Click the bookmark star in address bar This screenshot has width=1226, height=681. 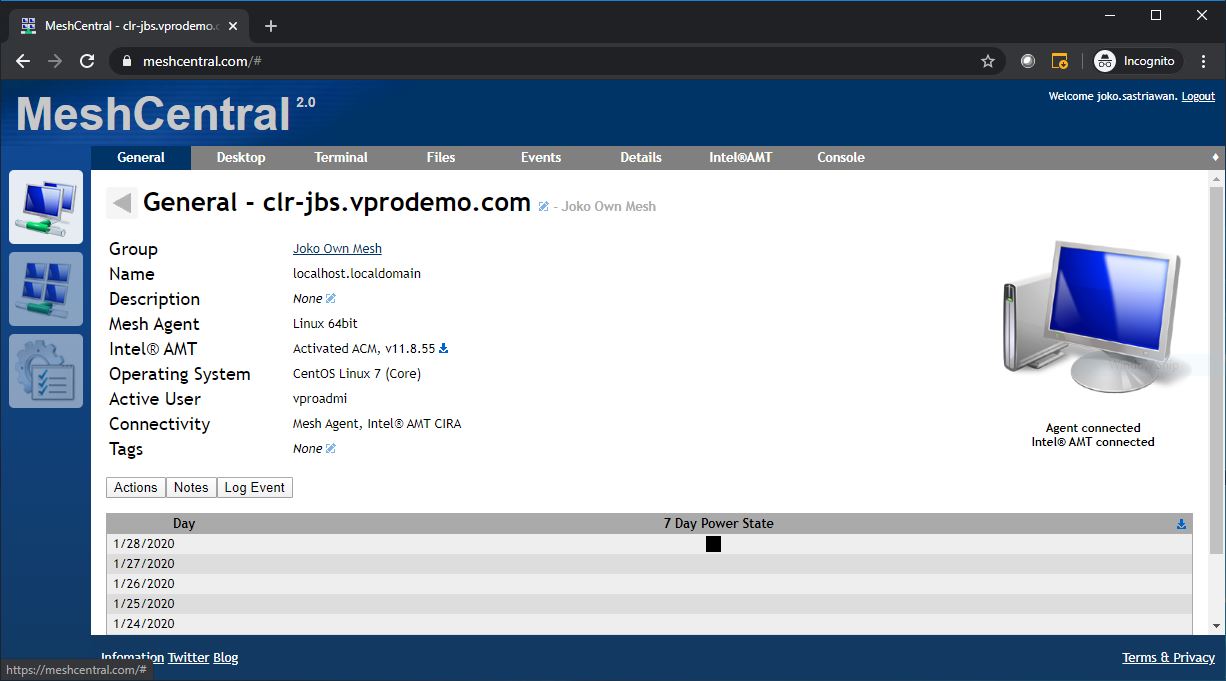point(988,61)
